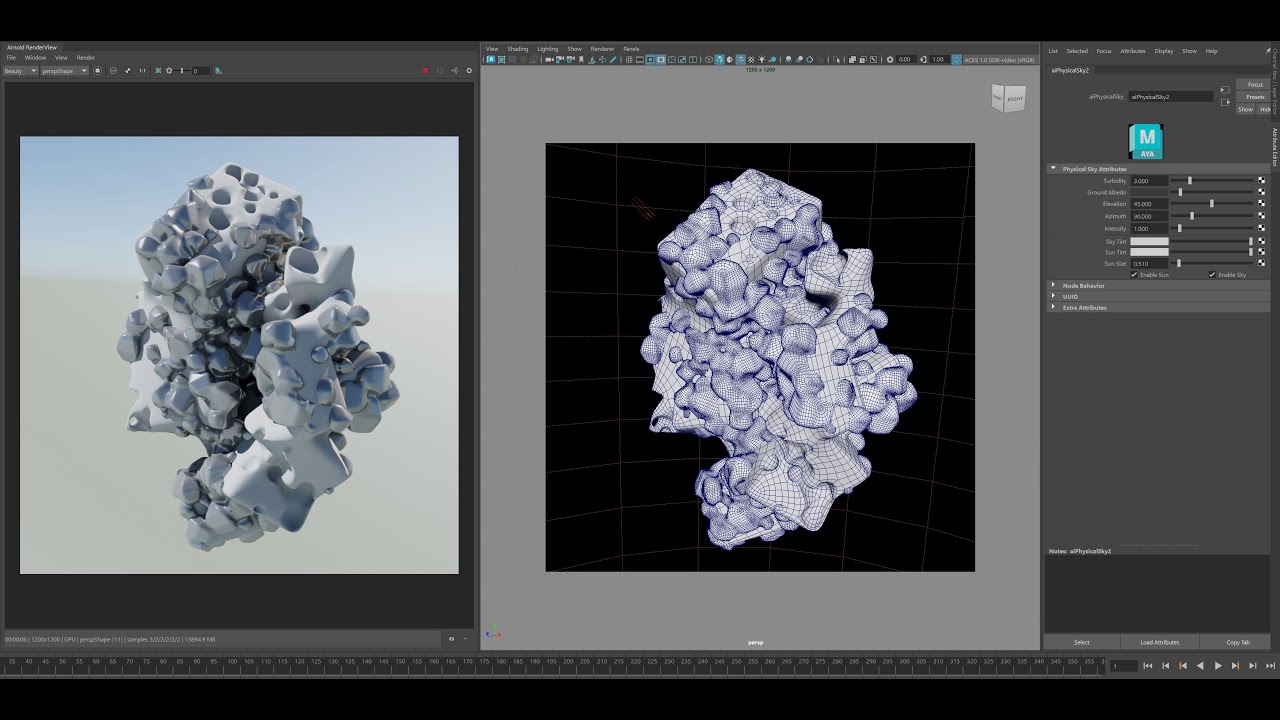The height and width of the screenshot is (720, 1280).
Task: Toggle the Enable Sun checkbox
Action: coord(1134,275)
